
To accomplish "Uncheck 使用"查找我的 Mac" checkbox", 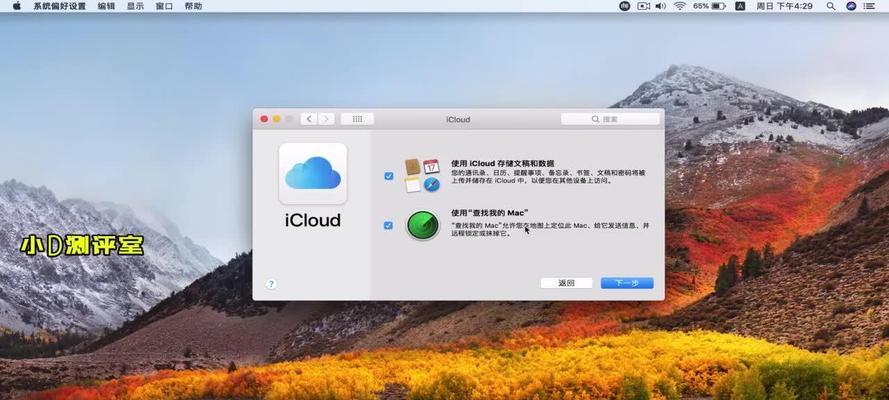I will pyautogui.click(x=388, y=225).
